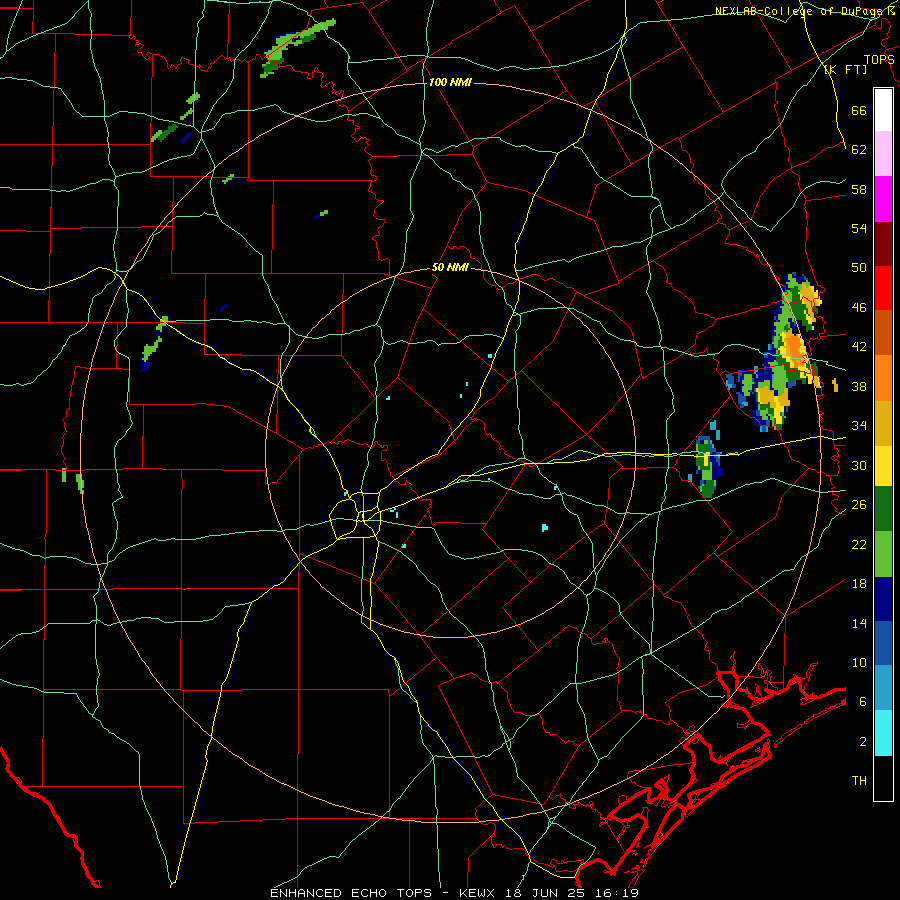The image size is (900, 900).
Task: Click the isolated green cell on the yellow highway east
Action: click(707, 467)
